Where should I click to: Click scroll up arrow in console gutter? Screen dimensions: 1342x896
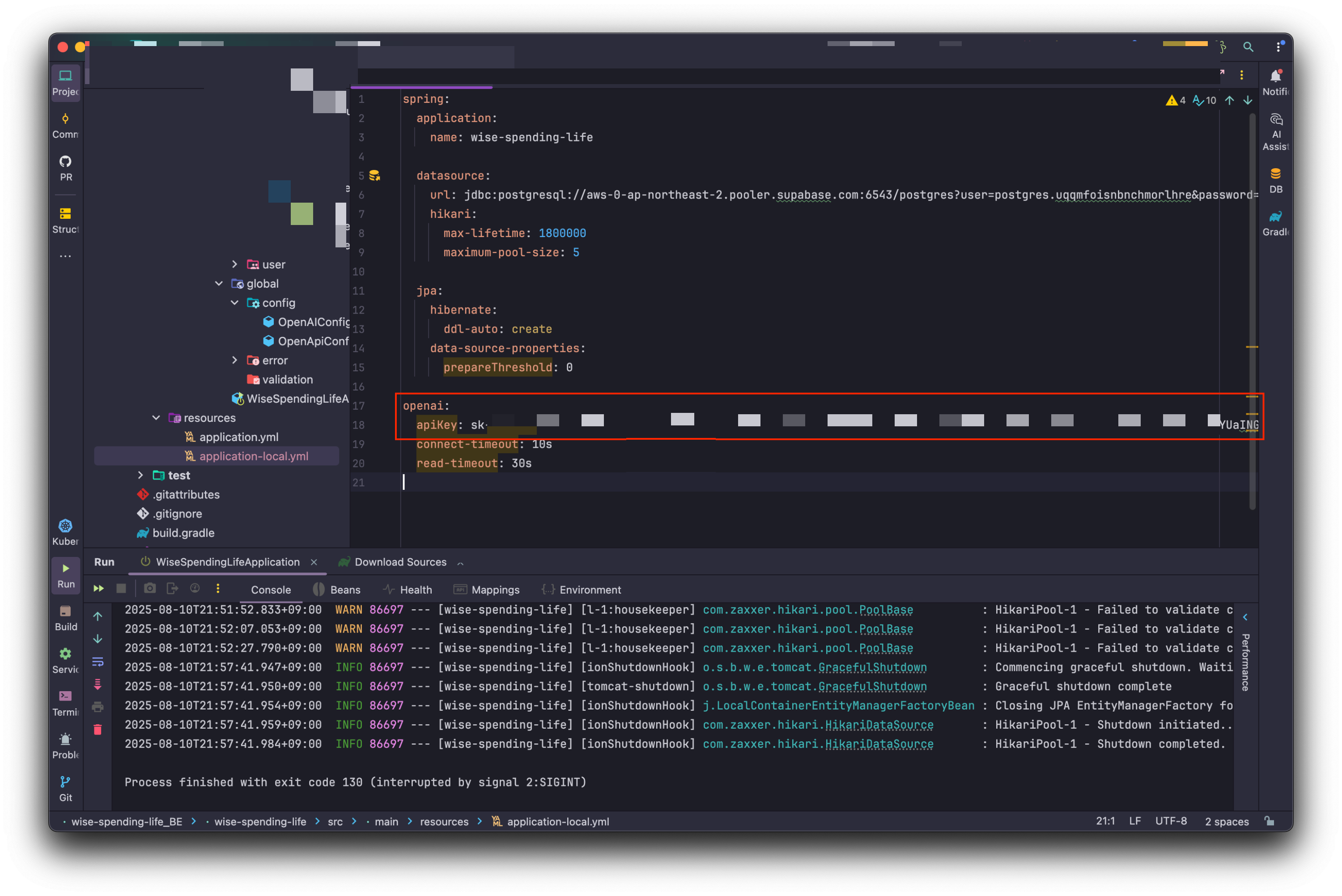pyautogui.click(x=98, y=616)
